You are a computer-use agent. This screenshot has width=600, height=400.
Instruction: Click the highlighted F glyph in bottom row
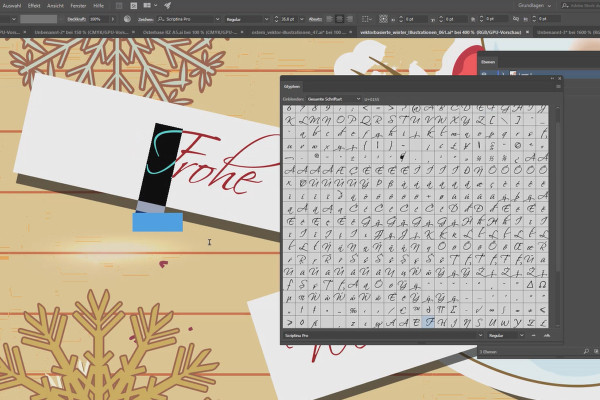pyautogui.click(x=429, y=322)
